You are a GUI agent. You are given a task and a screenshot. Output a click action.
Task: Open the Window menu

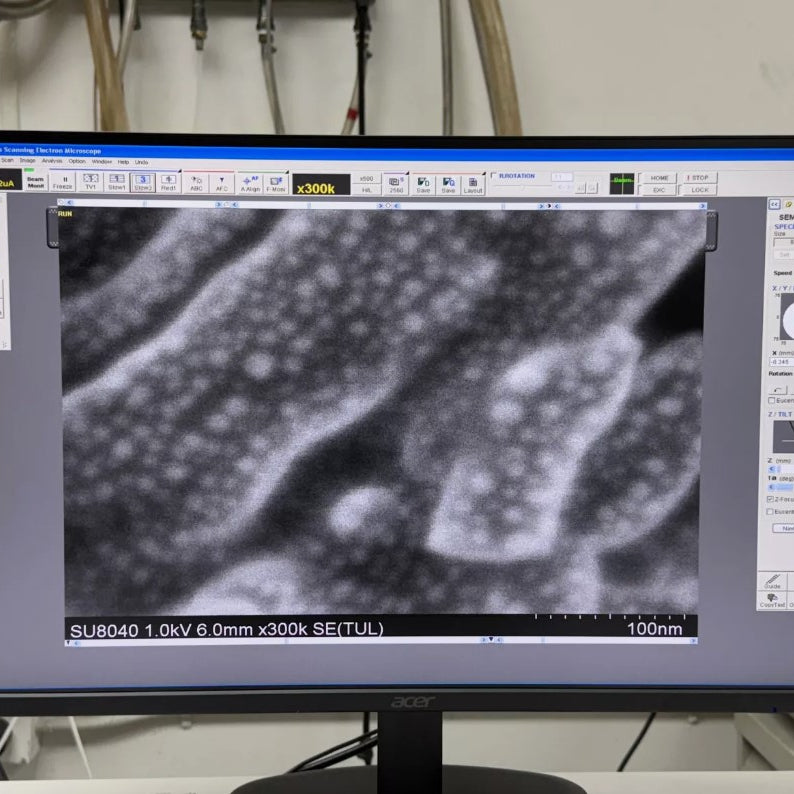coord(101,162)
